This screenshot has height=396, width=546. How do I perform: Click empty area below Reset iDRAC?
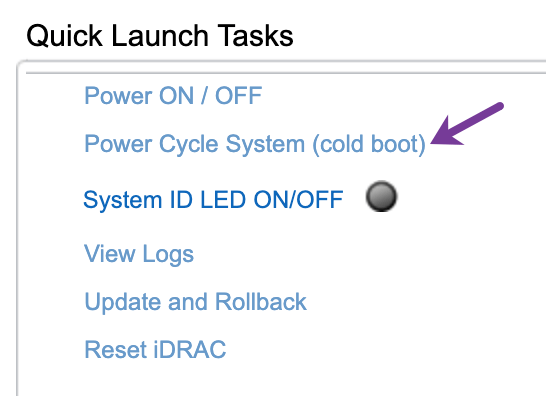[x=279, y=380]
